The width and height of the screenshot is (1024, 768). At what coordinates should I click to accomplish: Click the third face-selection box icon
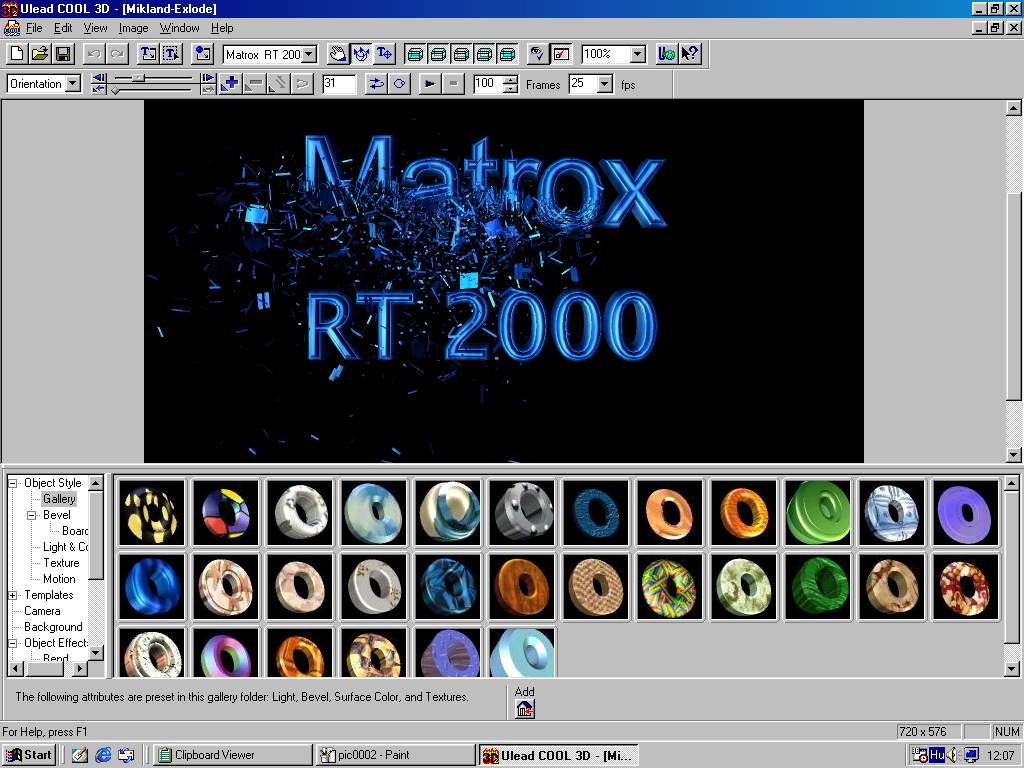pos(461,54)
